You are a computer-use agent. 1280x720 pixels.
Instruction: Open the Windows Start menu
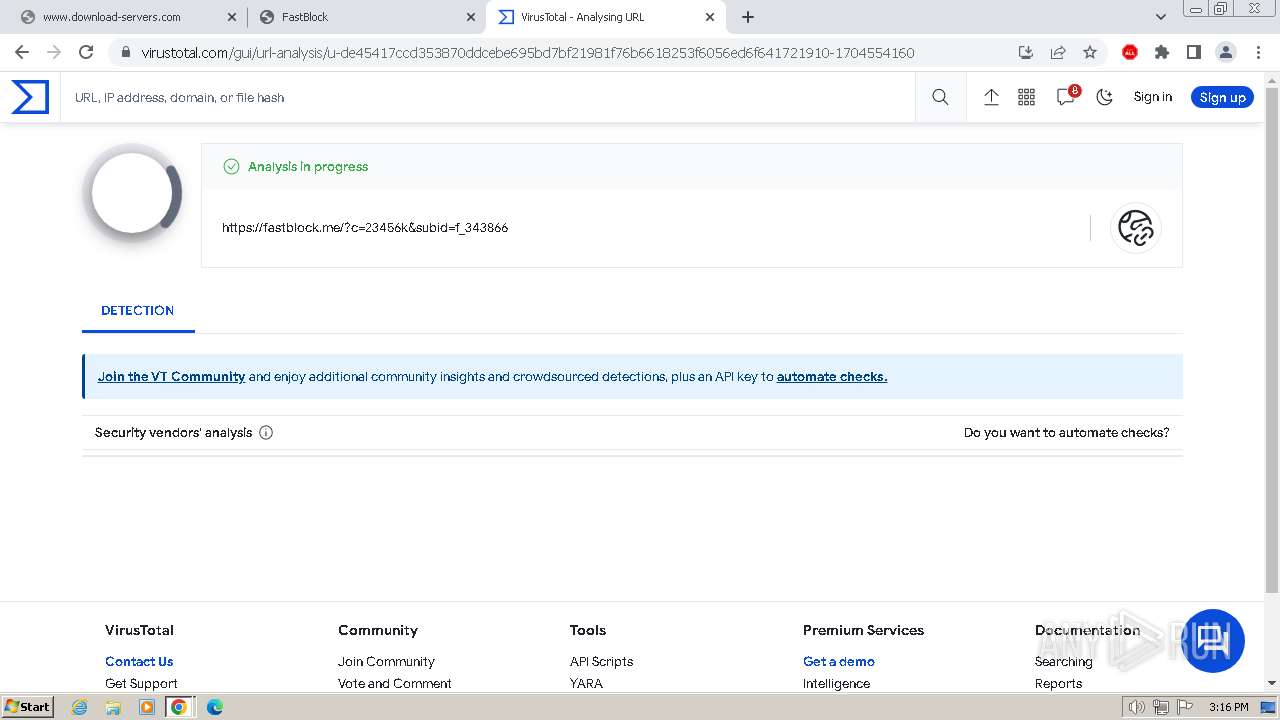[x=27, y=707]
